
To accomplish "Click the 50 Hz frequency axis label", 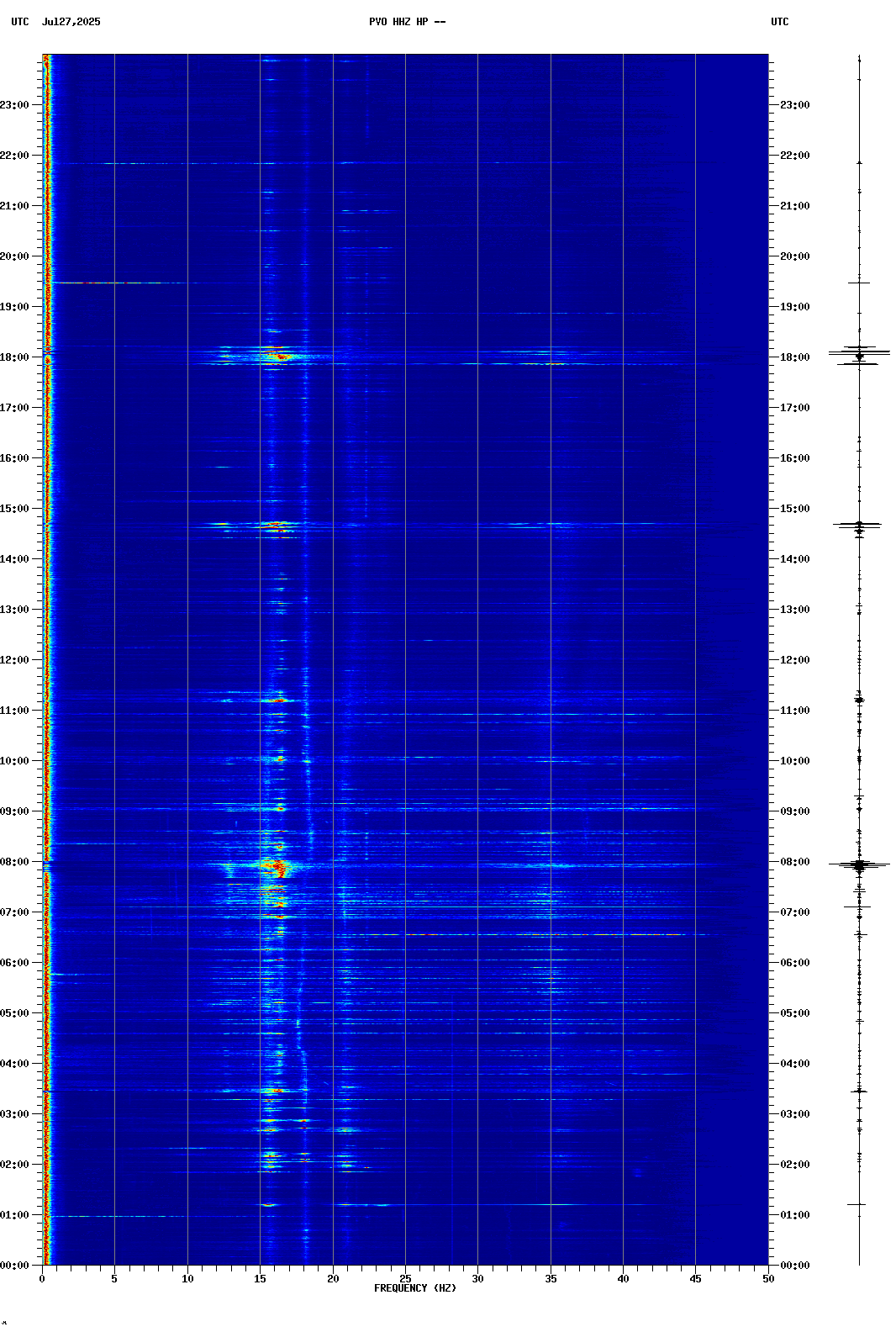I will 768,1279.
